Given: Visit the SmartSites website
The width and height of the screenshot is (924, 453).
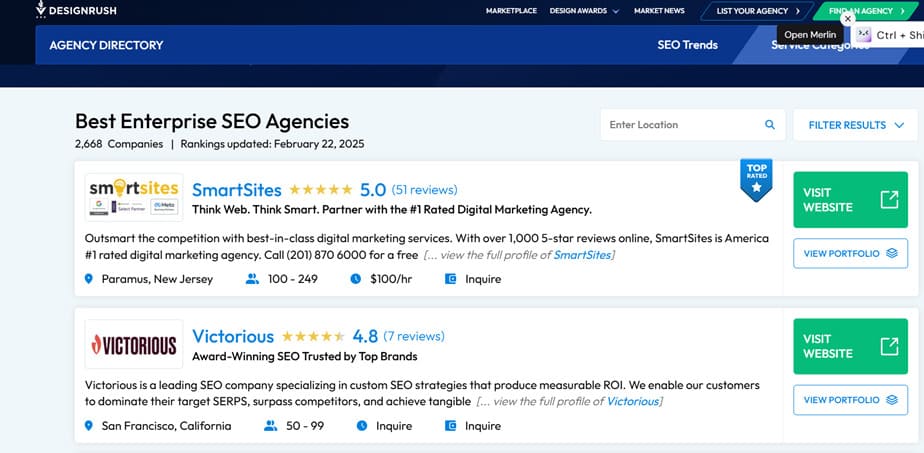Looking at the screenshot, I should pos(850,200).
